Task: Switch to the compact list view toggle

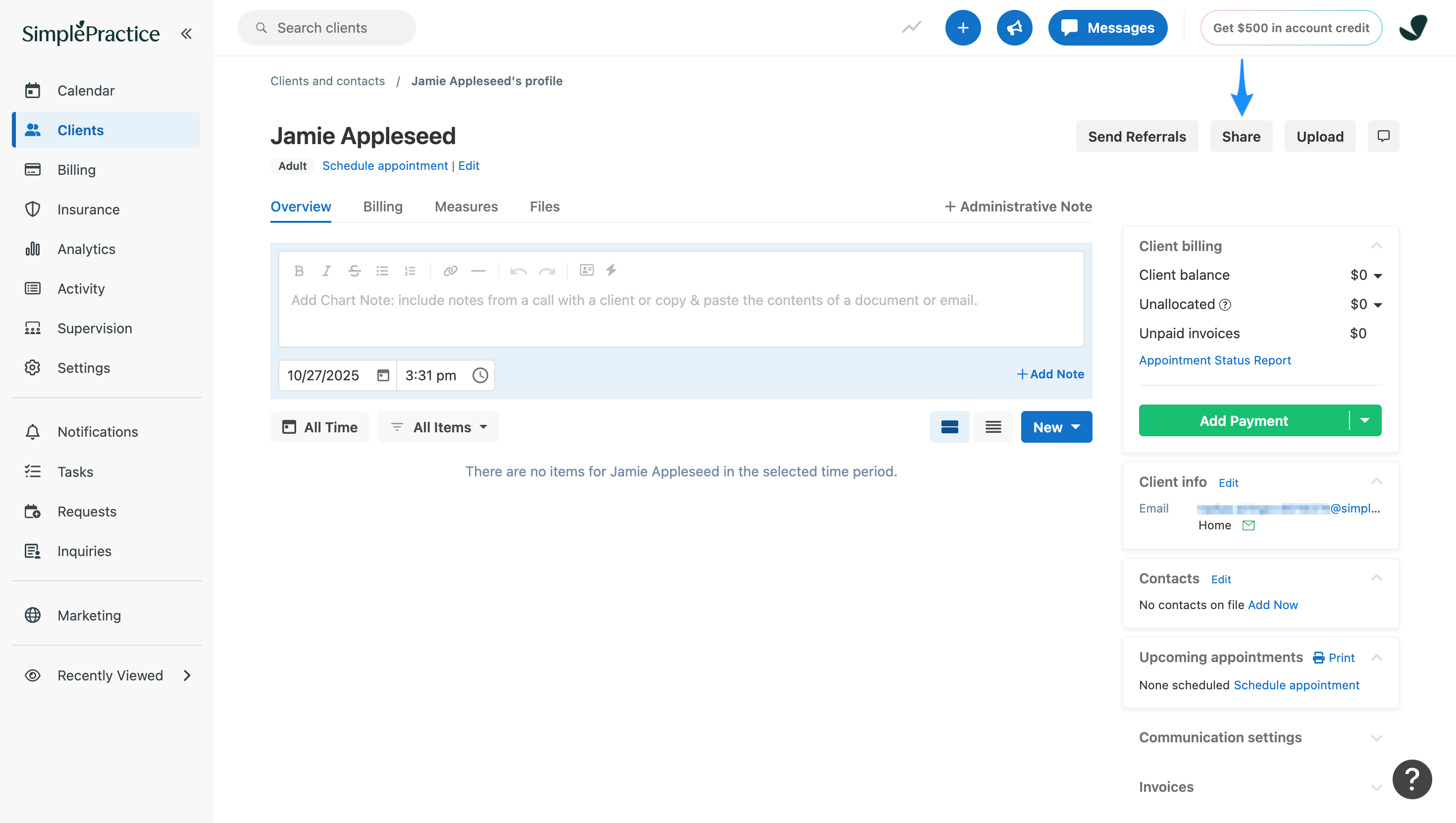Action: click(993, 427)
